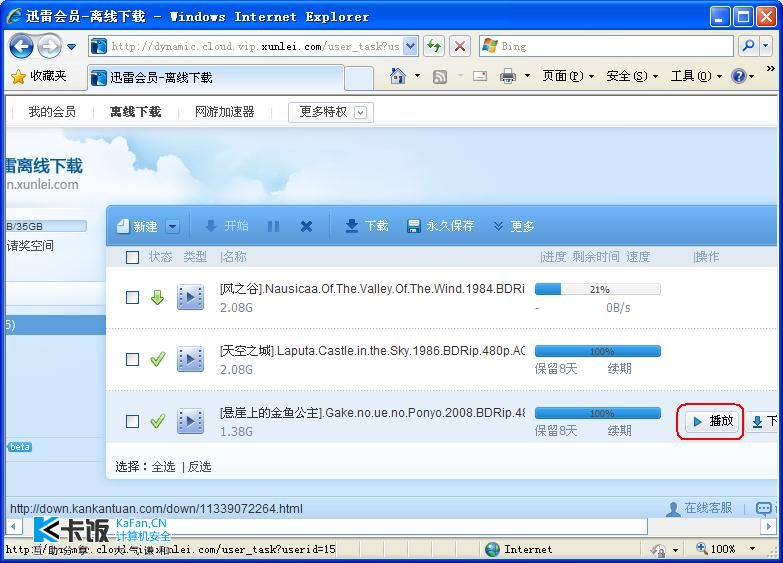Click the 在线客服 online support link
The width and height of the screenshot is (783, 563).
(699, 508)
